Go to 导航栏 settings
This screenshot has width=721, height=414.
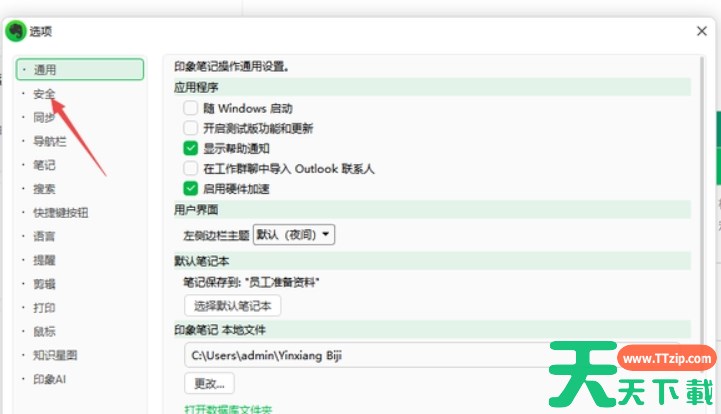(x=50, y=141)
